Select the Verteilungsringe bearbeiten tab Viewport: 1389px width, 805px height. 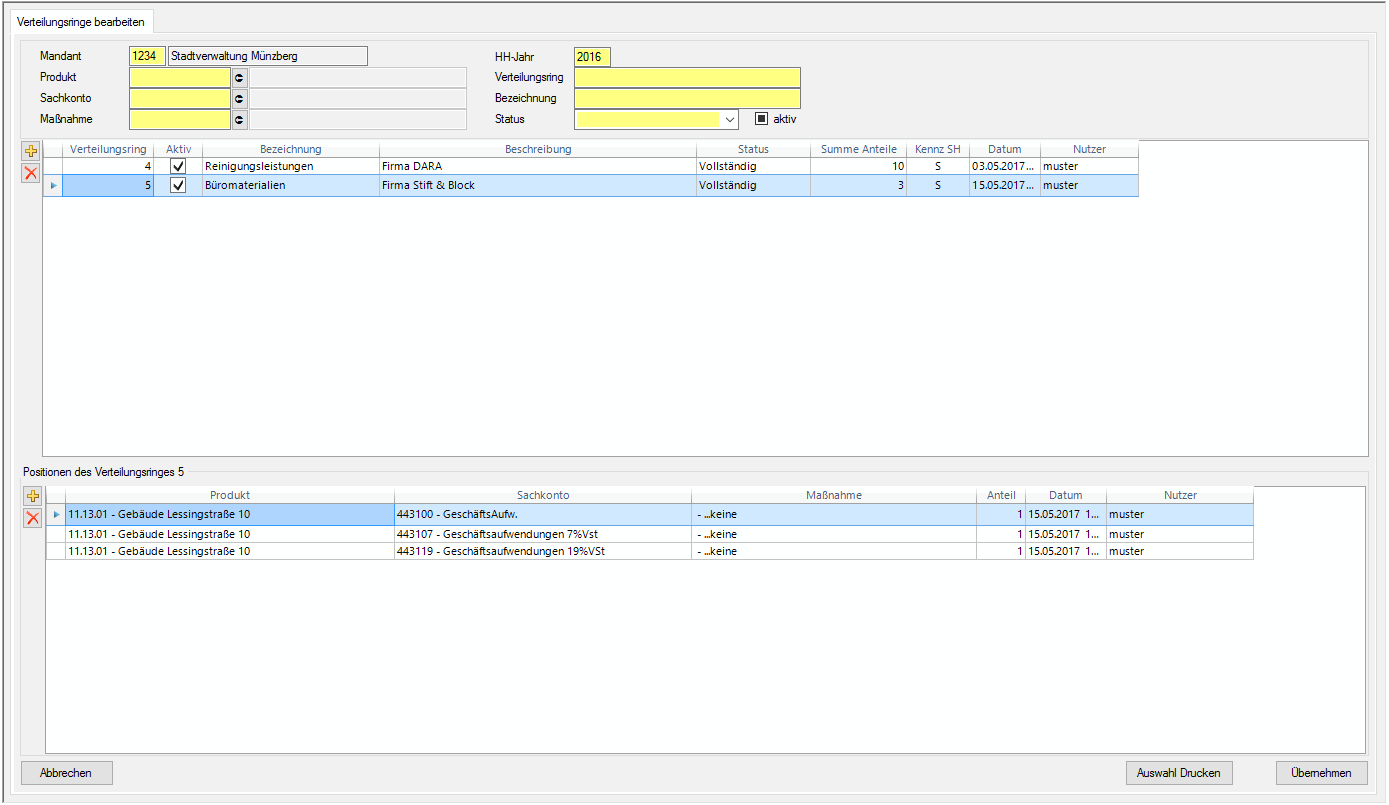point(81,22)
